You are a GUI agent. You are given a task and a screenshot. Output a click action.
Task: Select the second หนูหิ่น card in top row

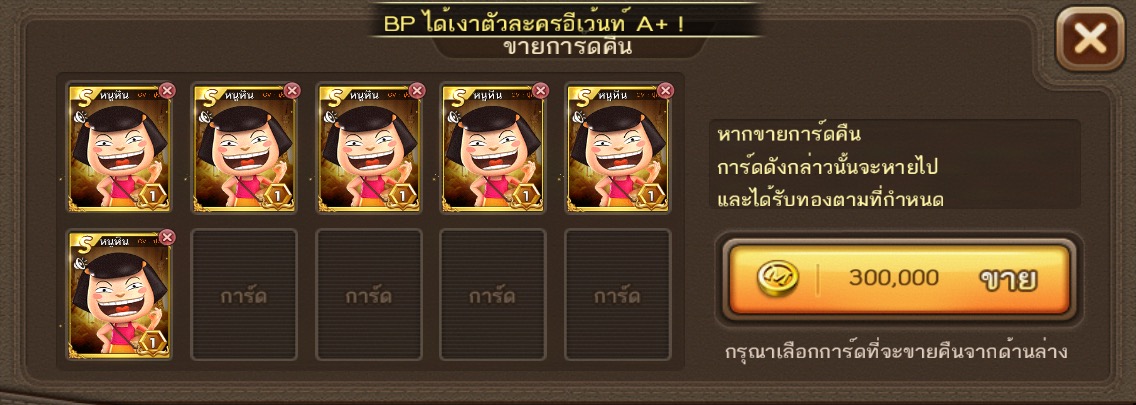click(244, 149)
